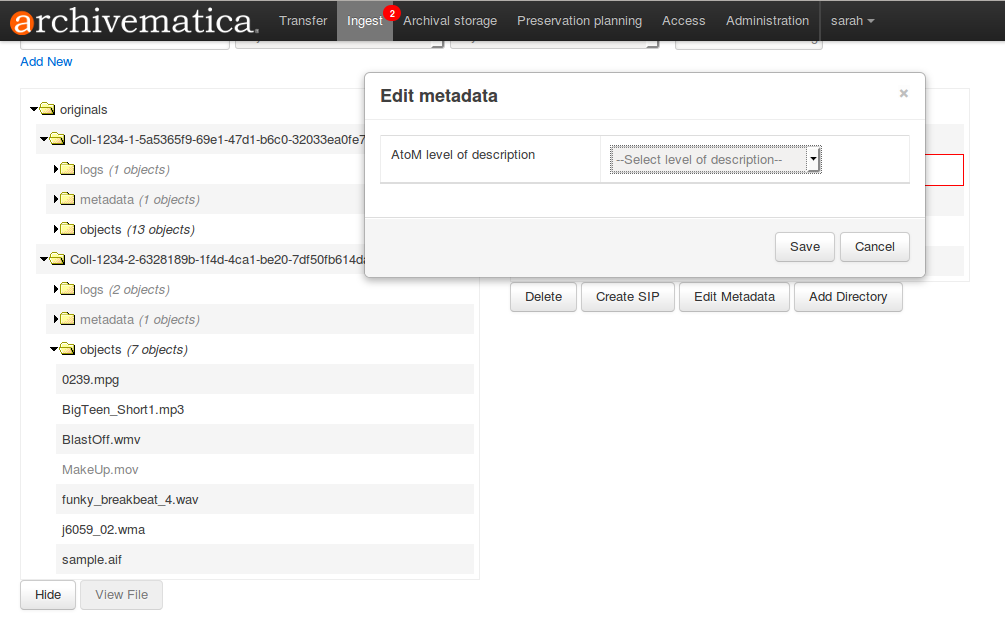Open the Preservation planning tab

click(579, 21)
